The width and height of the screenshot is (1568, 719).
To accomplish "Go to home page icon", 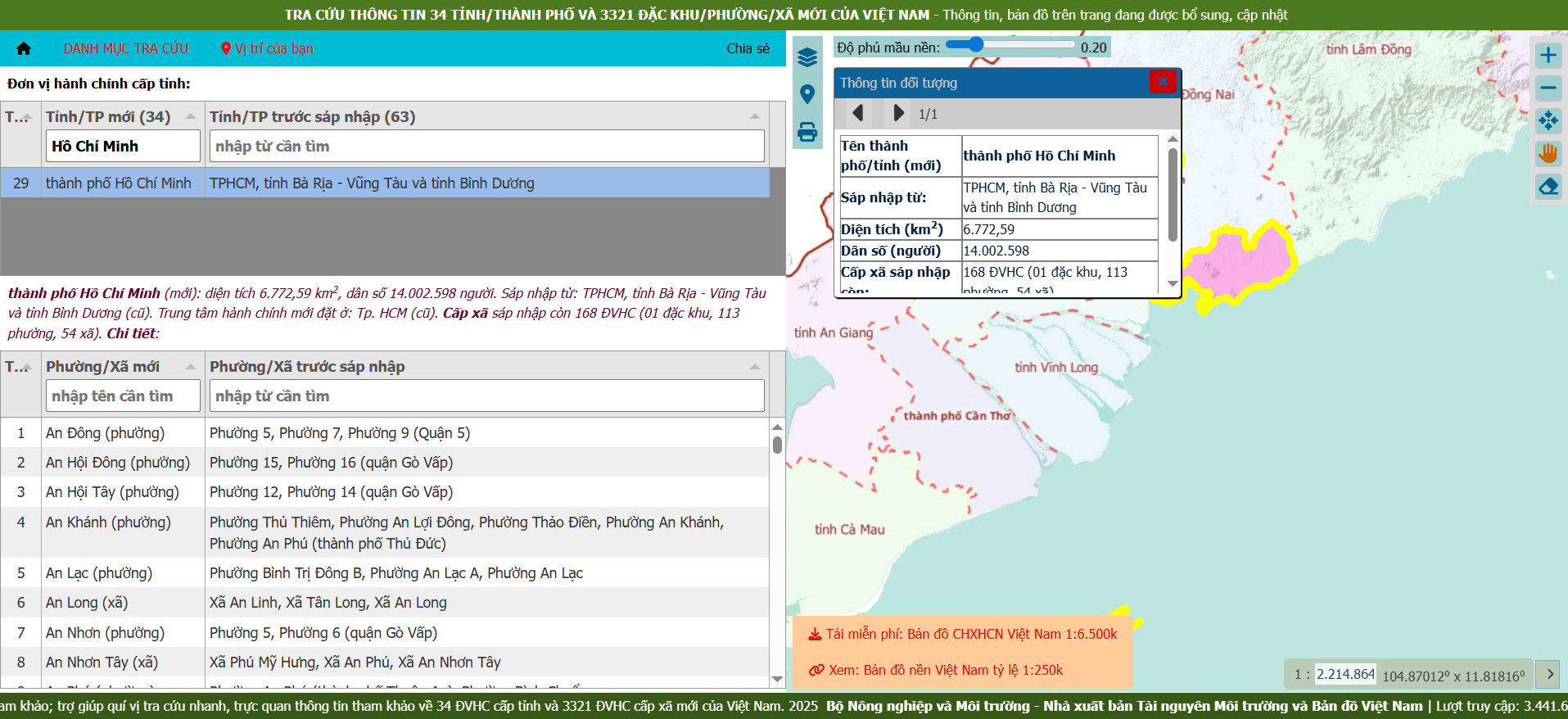I will pyautogui.click(x=24, y=48).
